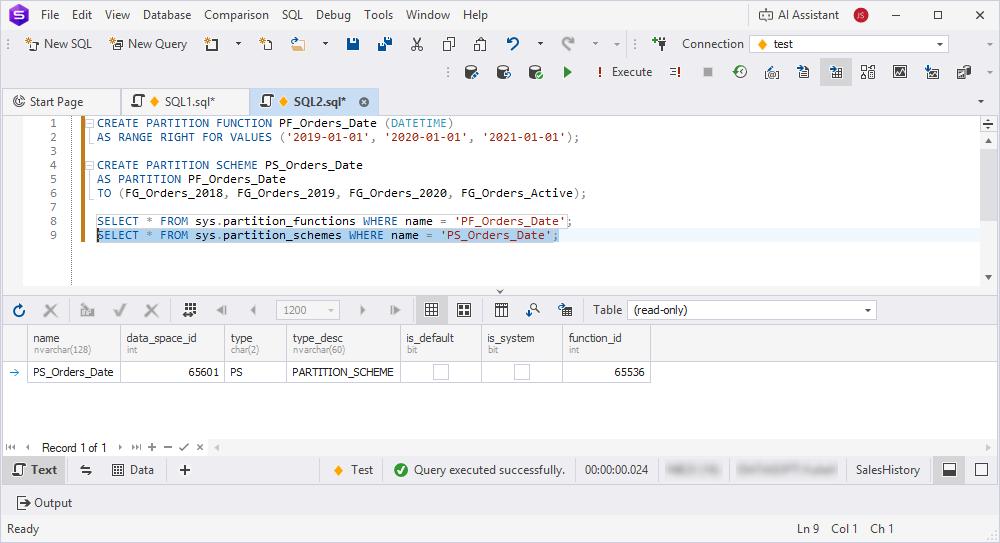Screen dimensions: 1000x543
Task: Click the visible columns icon
Action: [x=501, y=310]
